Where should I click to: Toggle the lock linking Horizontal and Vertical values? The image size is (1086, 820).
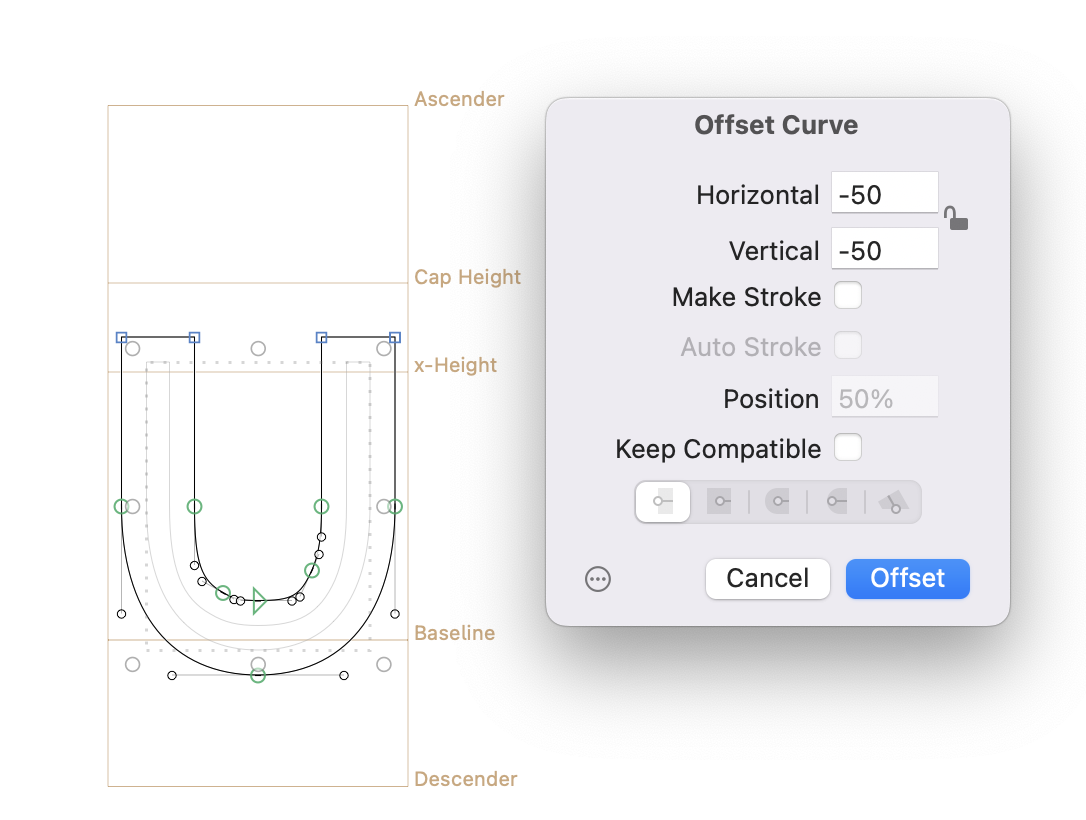click(957, 218)
